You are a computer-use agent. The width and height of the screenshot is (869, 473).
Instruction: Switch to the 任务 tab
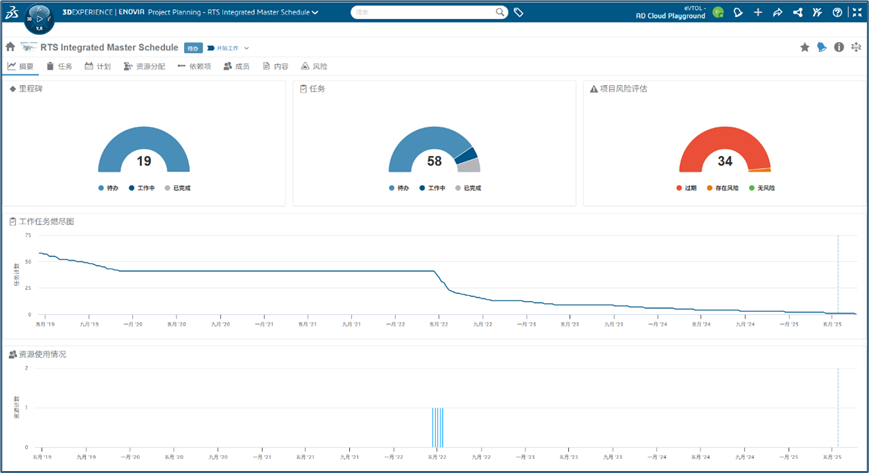(59, 67)
